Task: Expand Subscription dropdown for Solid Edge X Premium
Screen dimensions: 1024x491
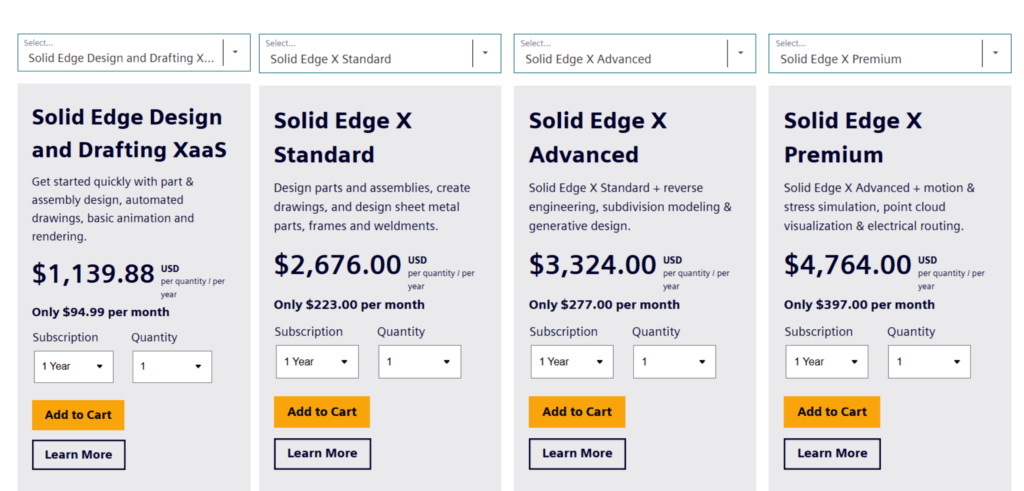Action: point(827,361)
